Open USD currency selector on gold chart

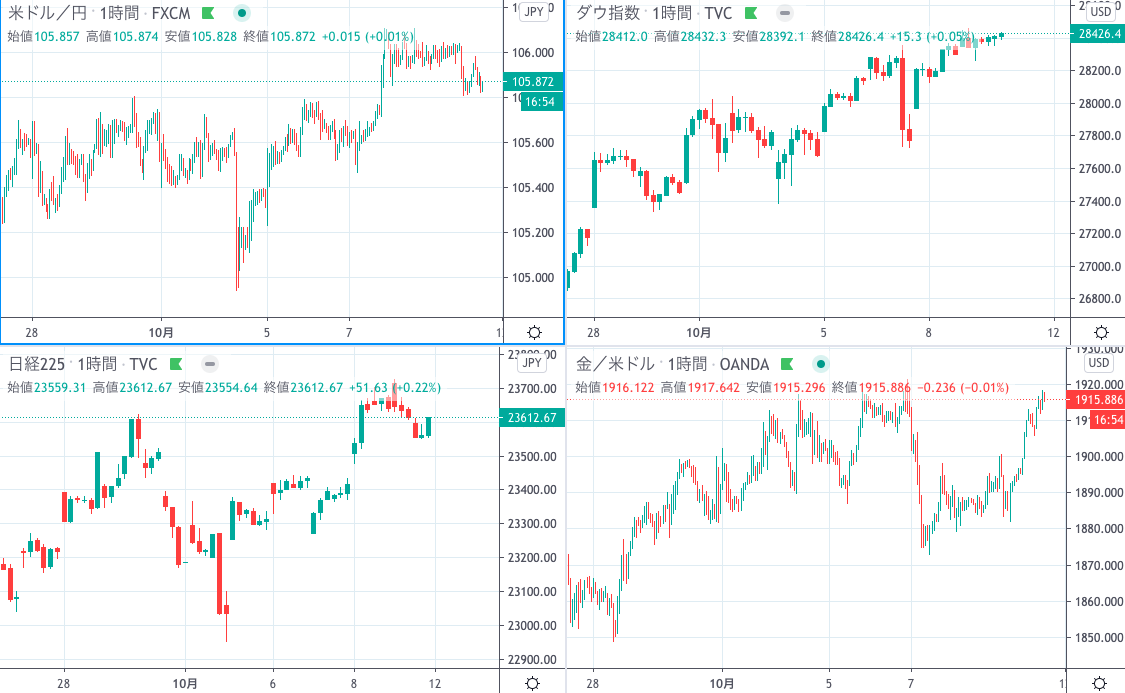click(1098, 362)
